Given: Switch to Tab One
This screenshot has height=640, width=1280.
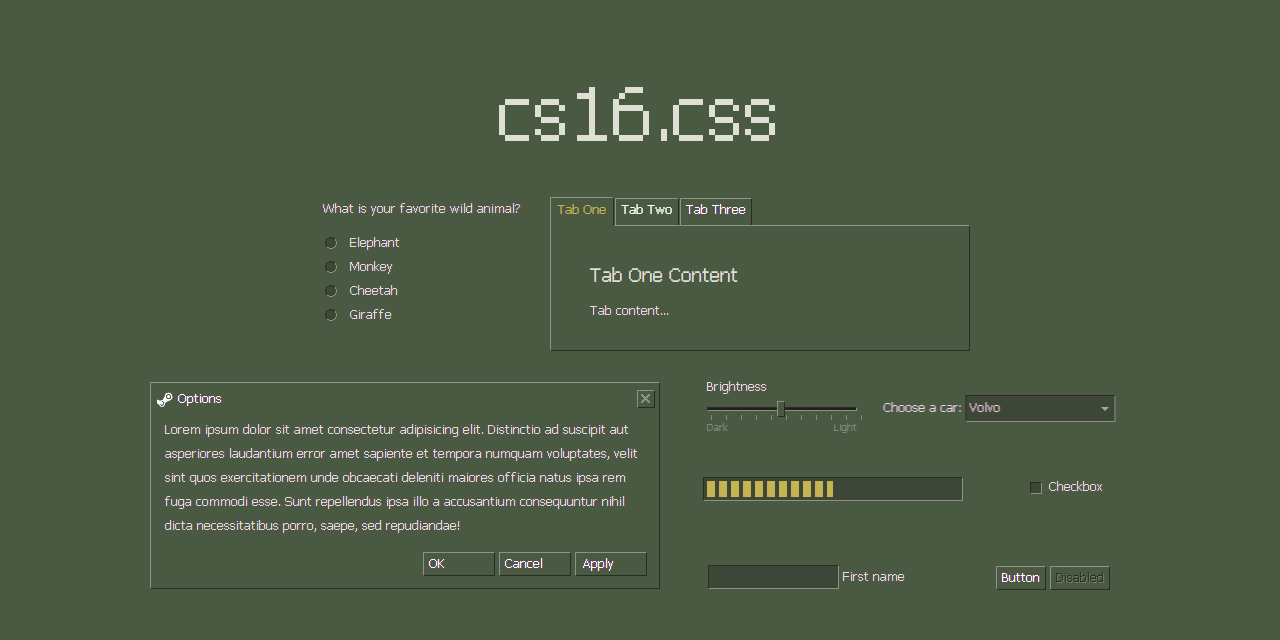Looking at the screenshot, I should [582, 210].
